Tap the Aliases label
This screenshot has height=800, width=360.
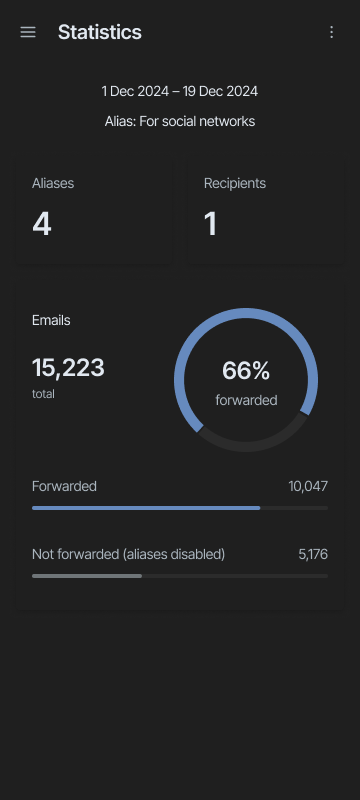(53, 183)
